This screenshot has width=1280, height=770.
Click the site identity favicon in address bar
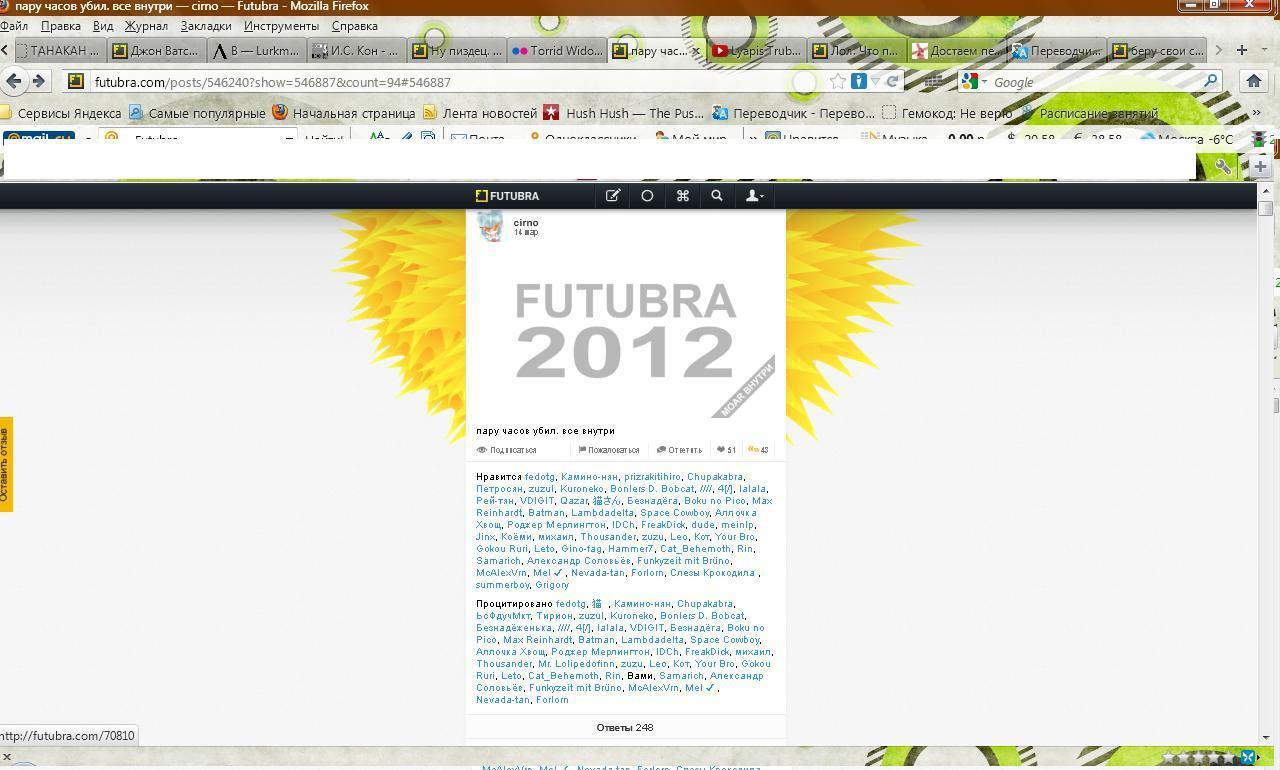pos(75,82)
